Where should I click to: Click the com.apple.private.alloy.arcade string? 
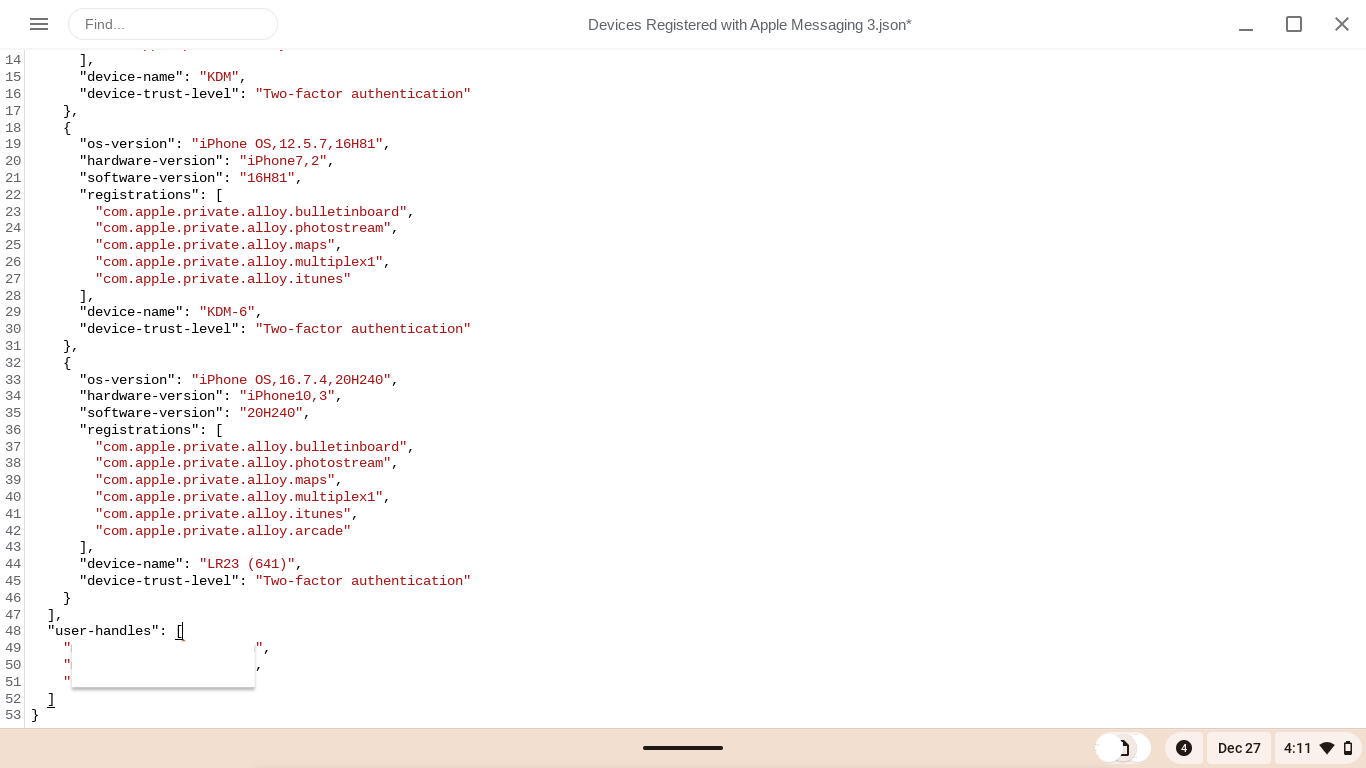225,531
